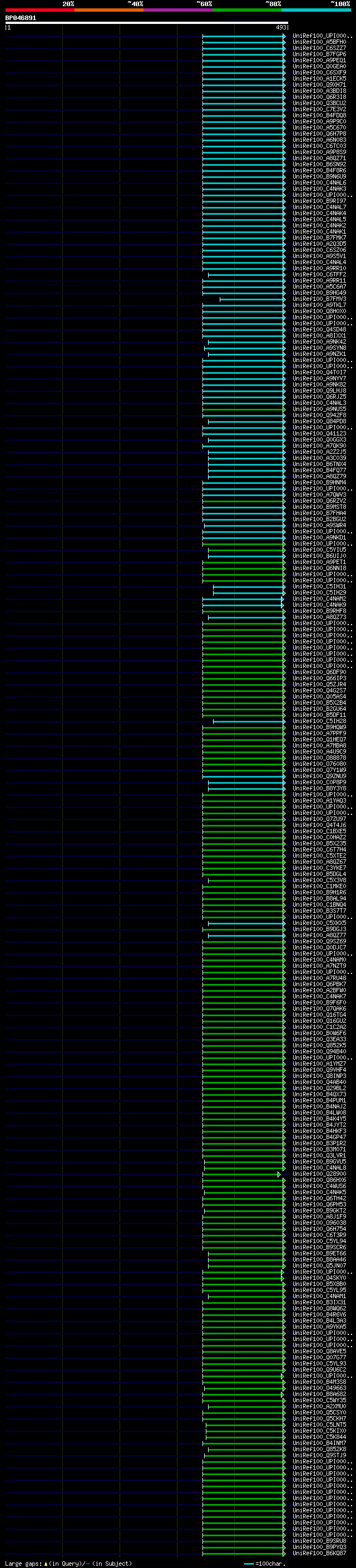The height and width of the screenshot is (1568, 356).
Task: Choose hit UniRef100_C6TC03
Action: point(319,146)
